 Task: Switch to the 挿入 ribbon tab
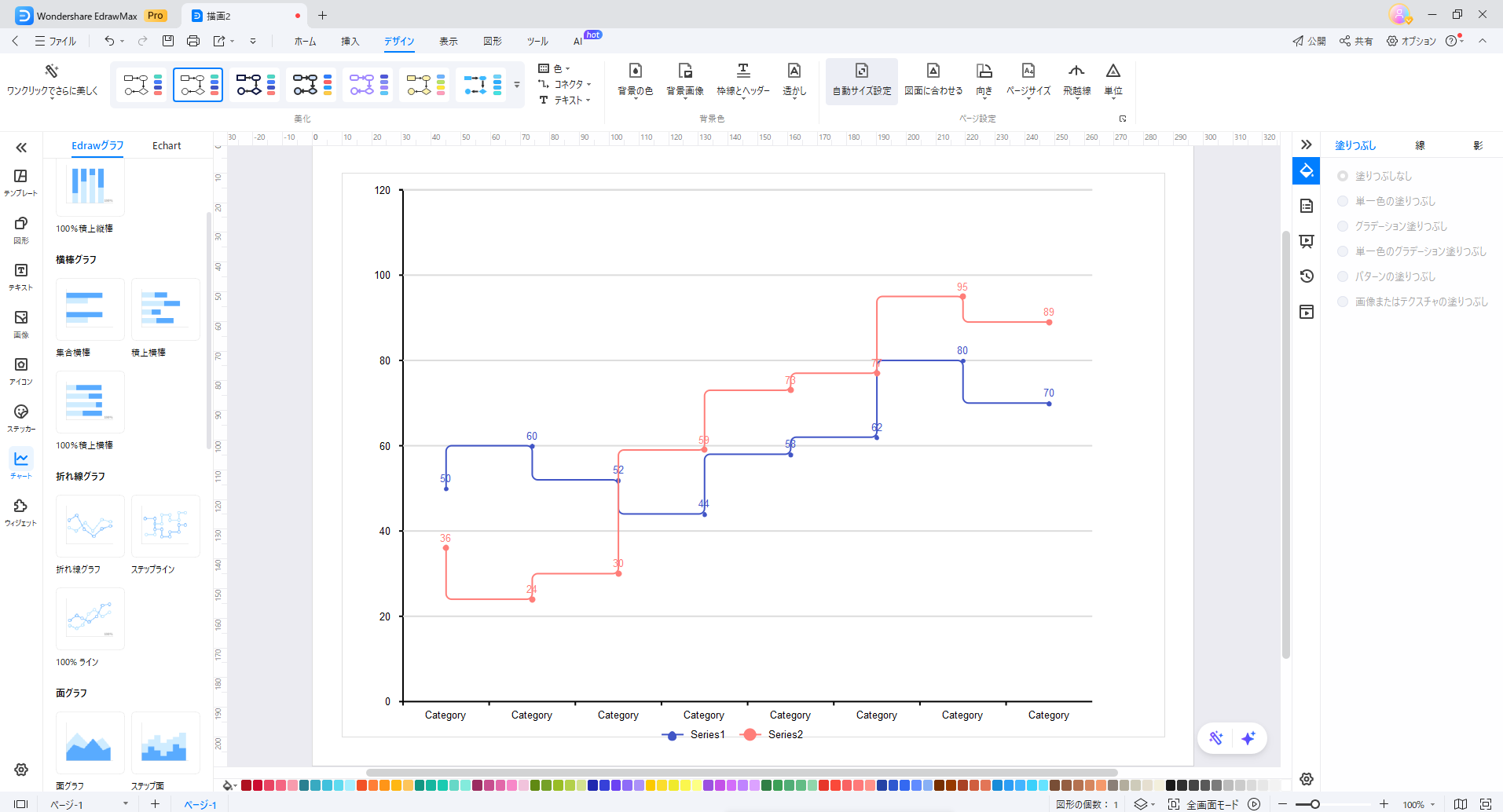click(350, 42)
